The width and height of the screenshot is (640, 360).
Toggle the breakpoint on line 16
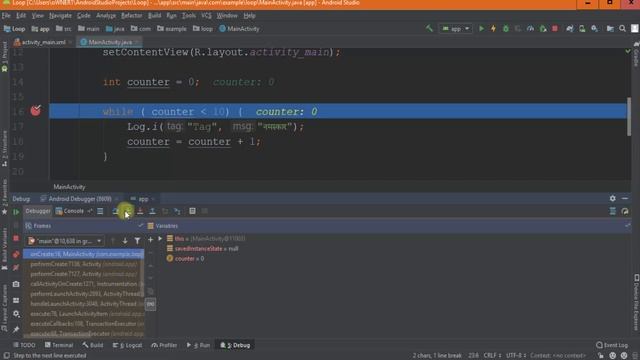click(x=36, y=111)
